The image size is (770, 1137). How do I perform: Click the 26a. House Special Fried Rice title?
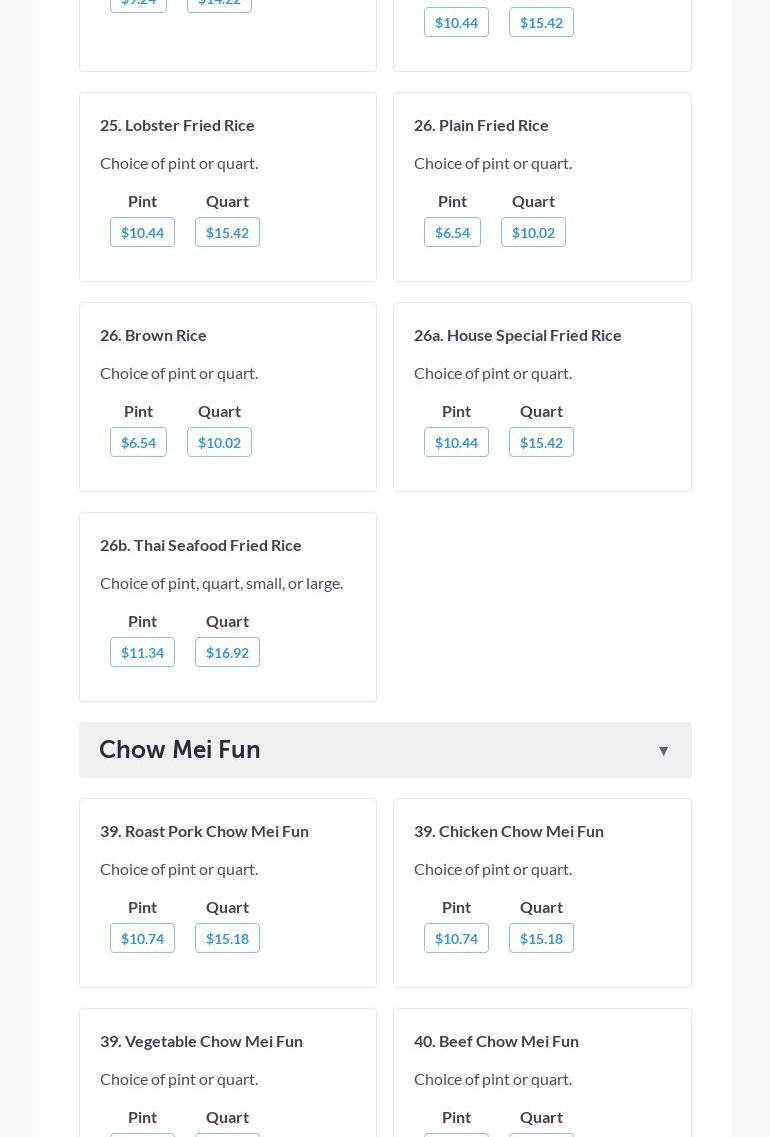click(x=518, y=335)
